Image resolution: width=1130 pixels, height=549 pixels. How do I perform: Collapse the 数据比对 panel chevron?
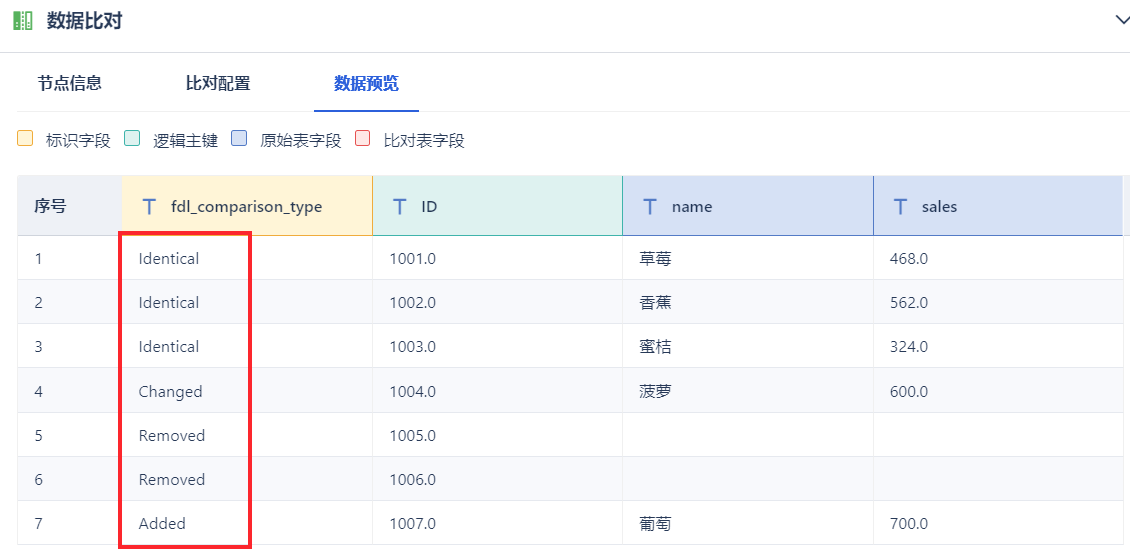click(1121, 20)
